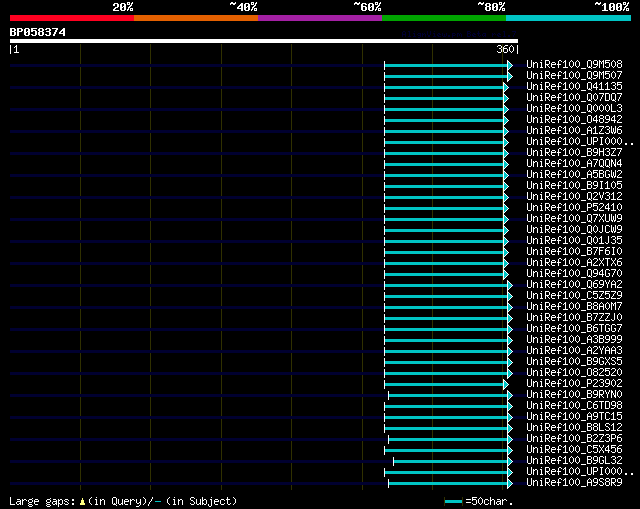Select the UniRef100_A9S8R9 label
Image resolution: width=640 pixels, height=509 pixels.
(574, 483)
